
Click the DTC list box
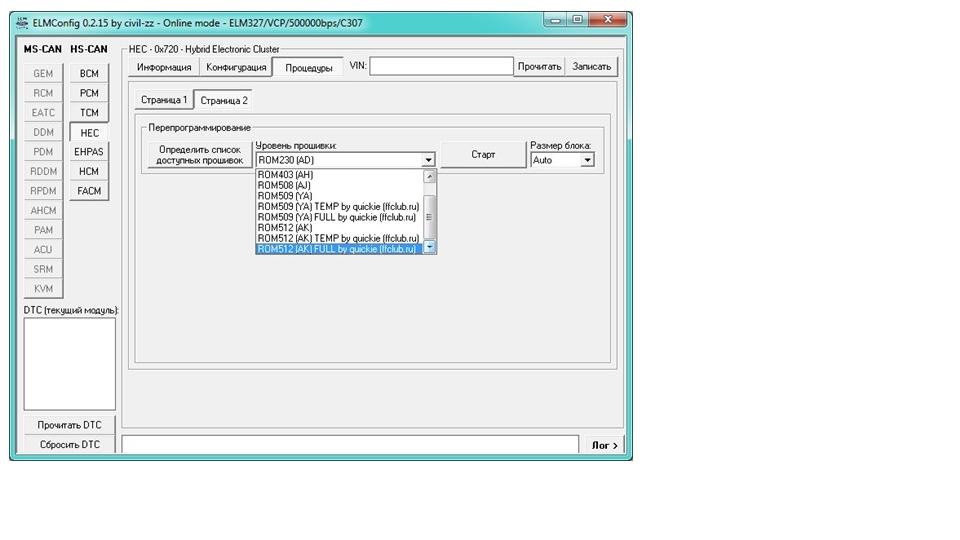coord(69,364)
